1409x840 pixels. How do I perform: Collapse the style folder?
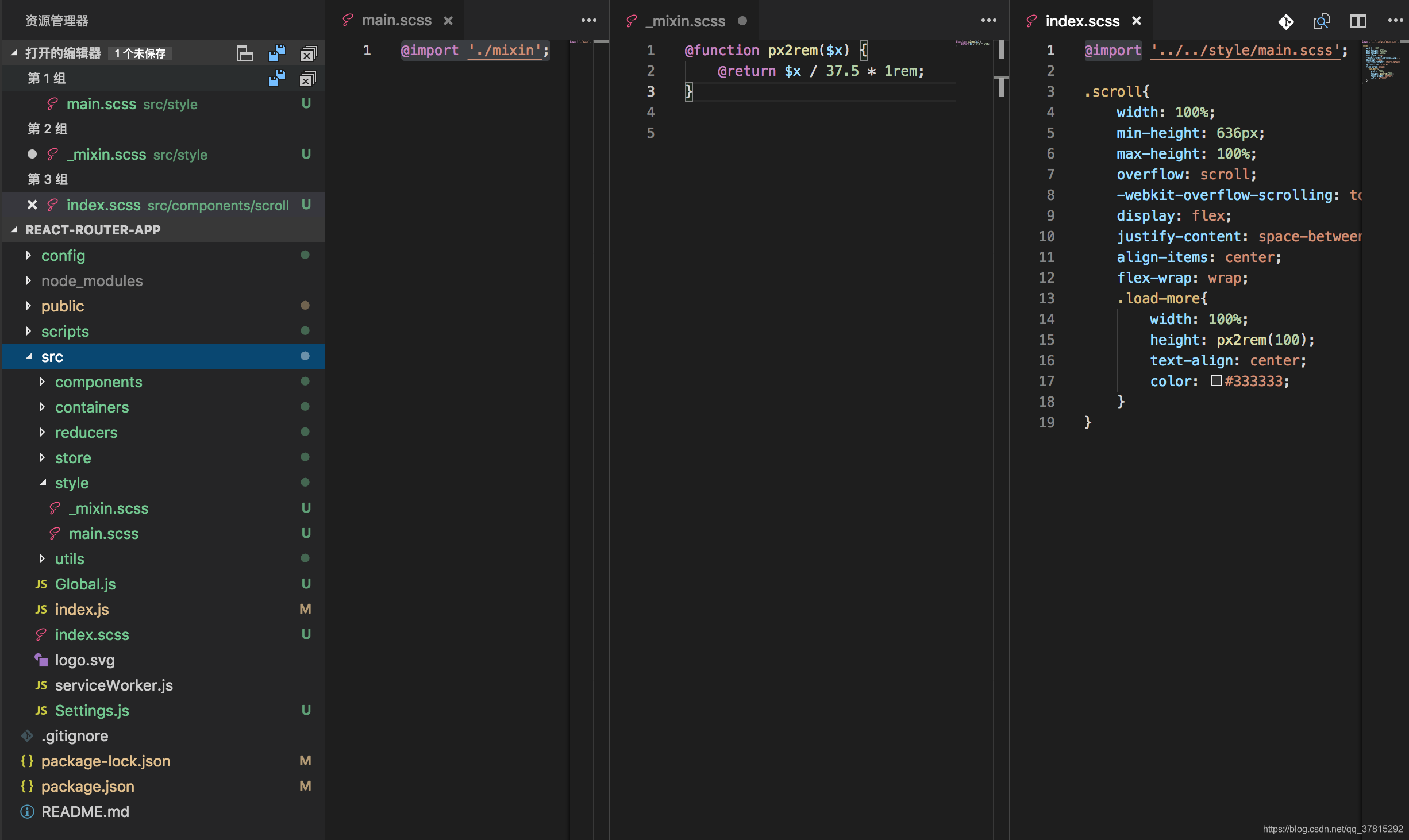pyautogui.click(x=42, y=483)
